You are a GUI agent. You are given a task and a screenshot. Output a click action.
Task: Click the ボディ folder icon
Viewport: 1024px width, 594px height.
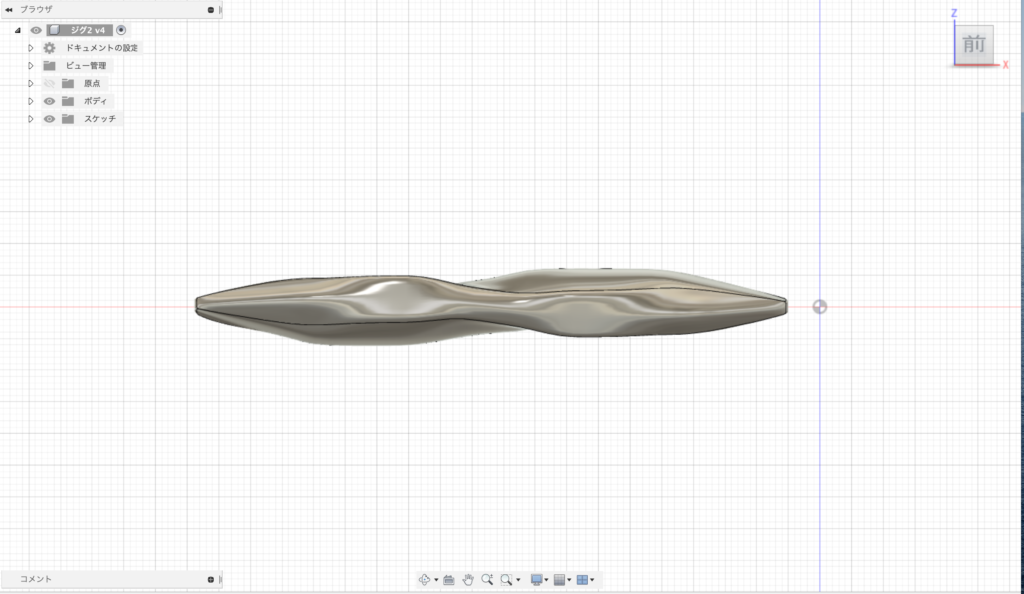click(x=68, y=101)
